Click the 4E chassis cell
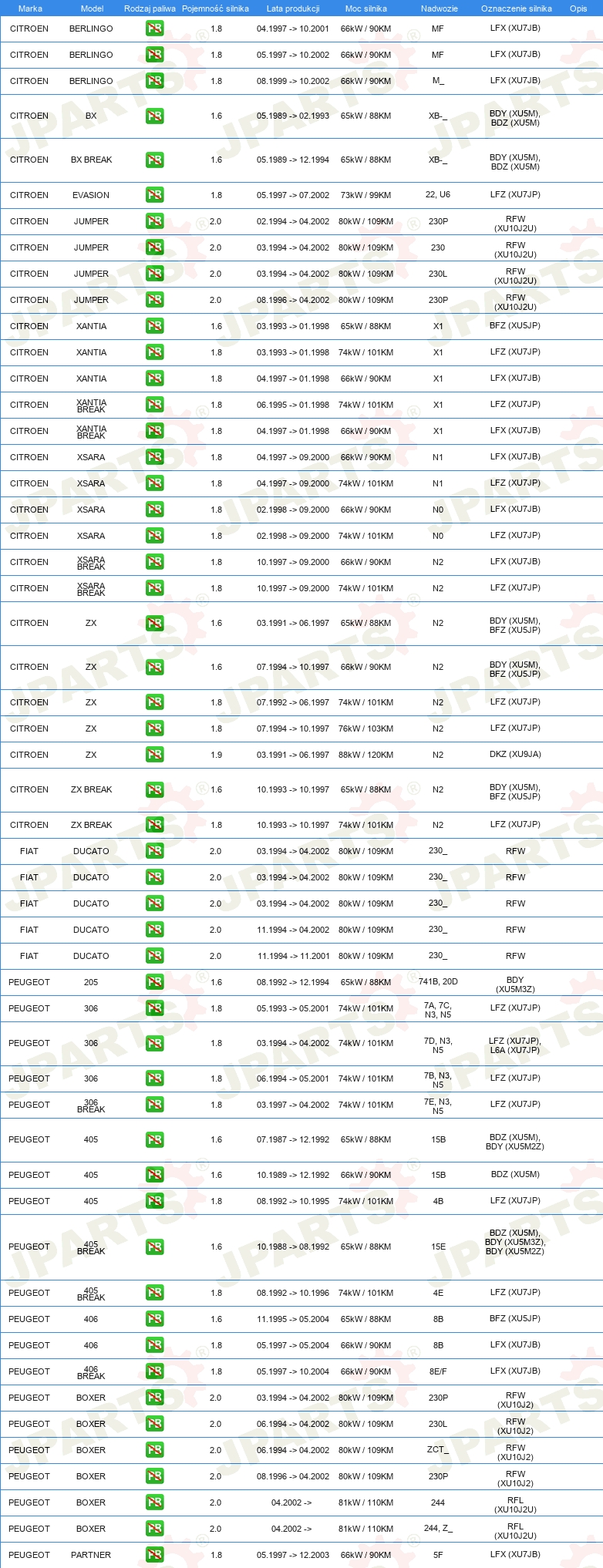 pos(438,1293)
